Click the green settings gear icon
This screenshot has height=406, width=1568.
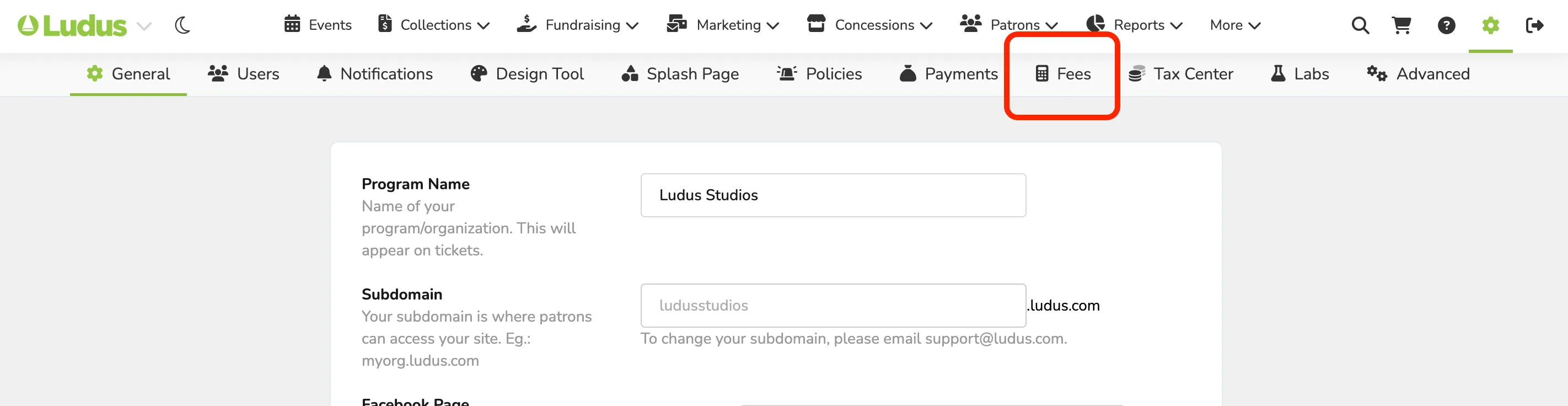[x=1490, y=25]
